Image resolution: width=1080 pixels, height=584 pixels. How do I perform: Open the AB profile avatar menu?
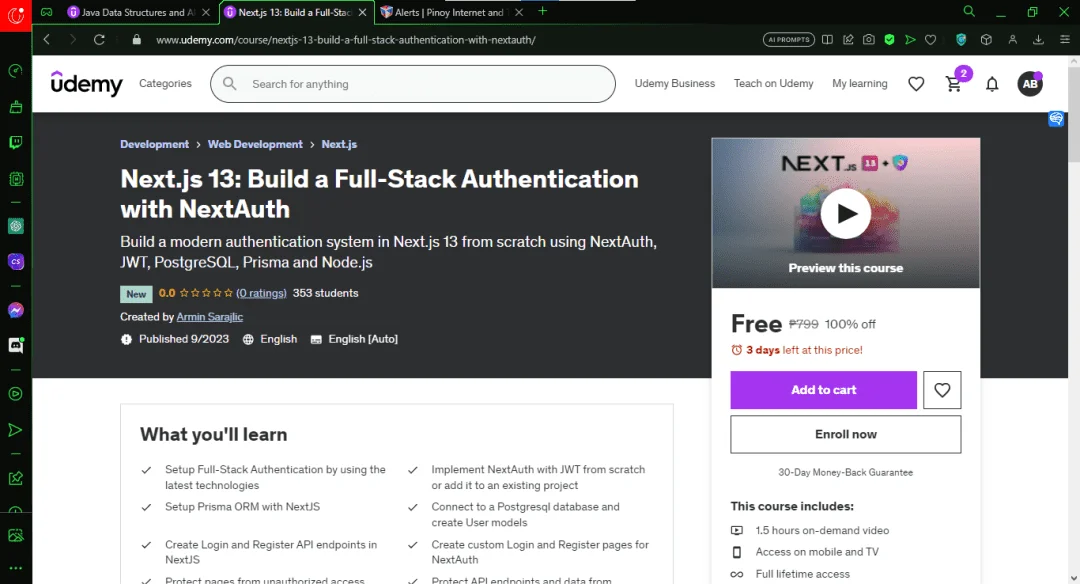[1030, 84]
